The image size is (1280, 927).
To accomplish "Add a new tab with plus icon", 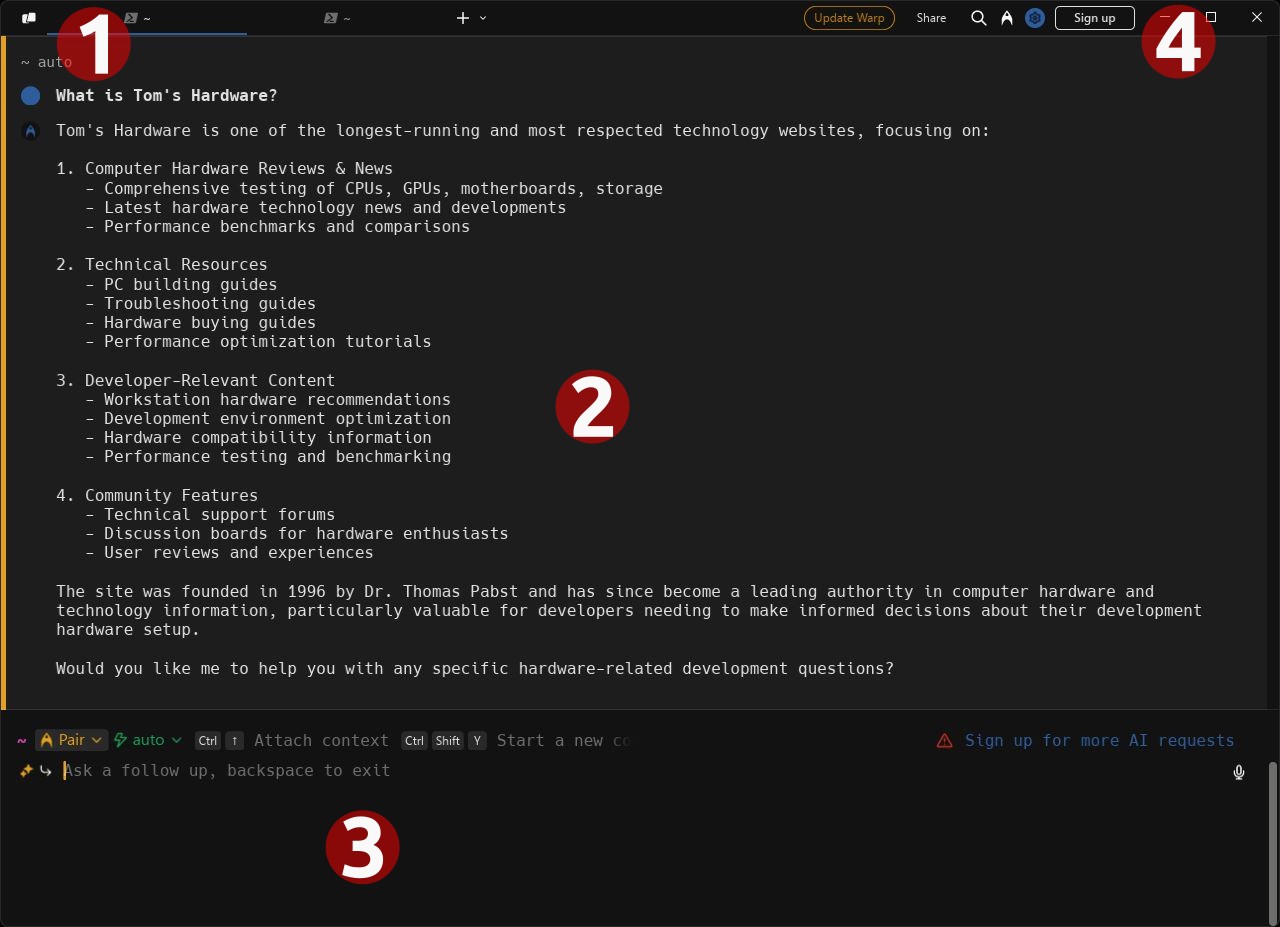I will point(463,18).
